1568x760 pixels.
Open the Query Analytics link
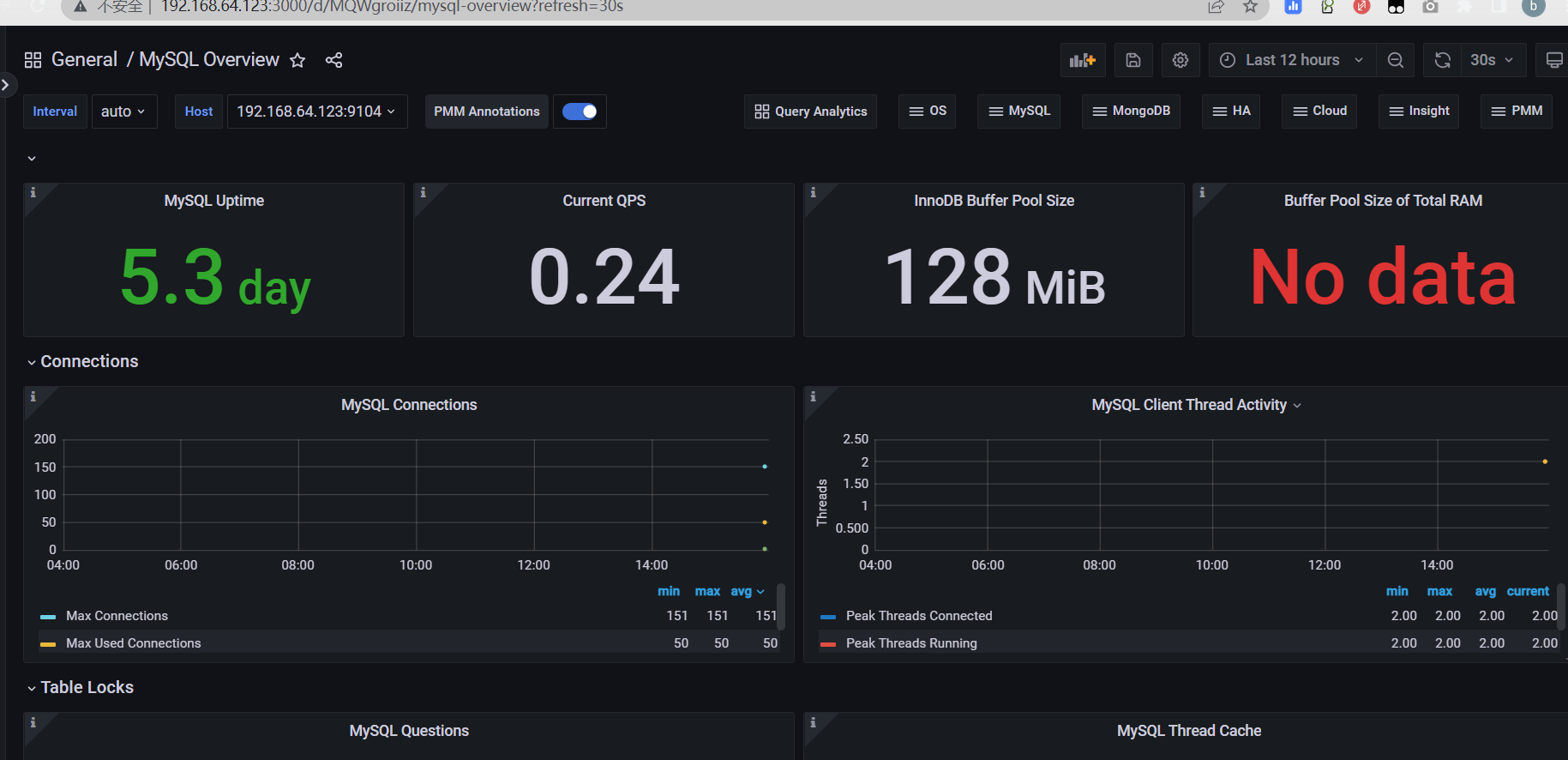(810, 112)
